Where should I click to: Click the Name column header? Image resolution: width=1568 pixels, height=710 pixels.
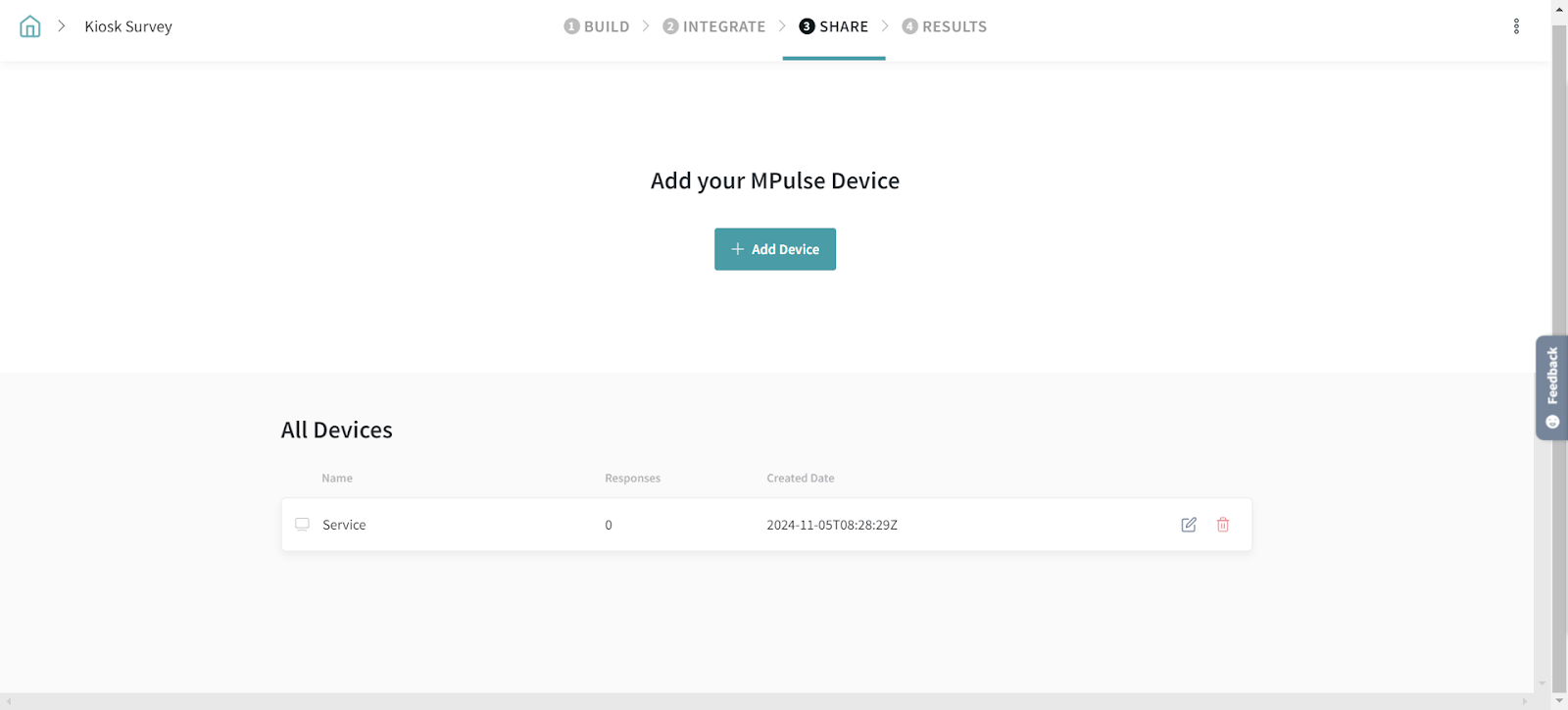pos(337,479)
